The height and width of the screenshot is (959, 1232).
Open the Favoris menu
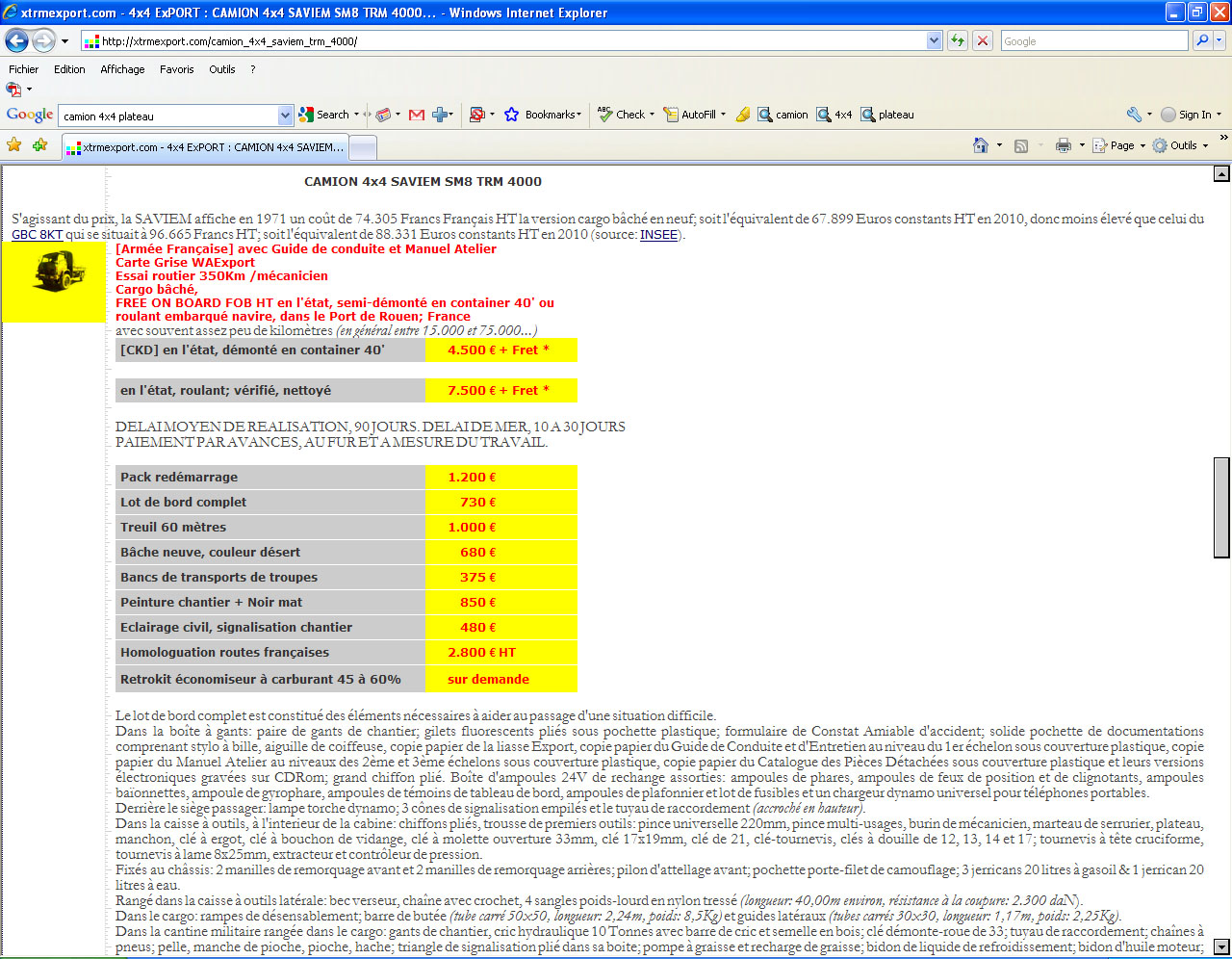(x=176, y=69)
